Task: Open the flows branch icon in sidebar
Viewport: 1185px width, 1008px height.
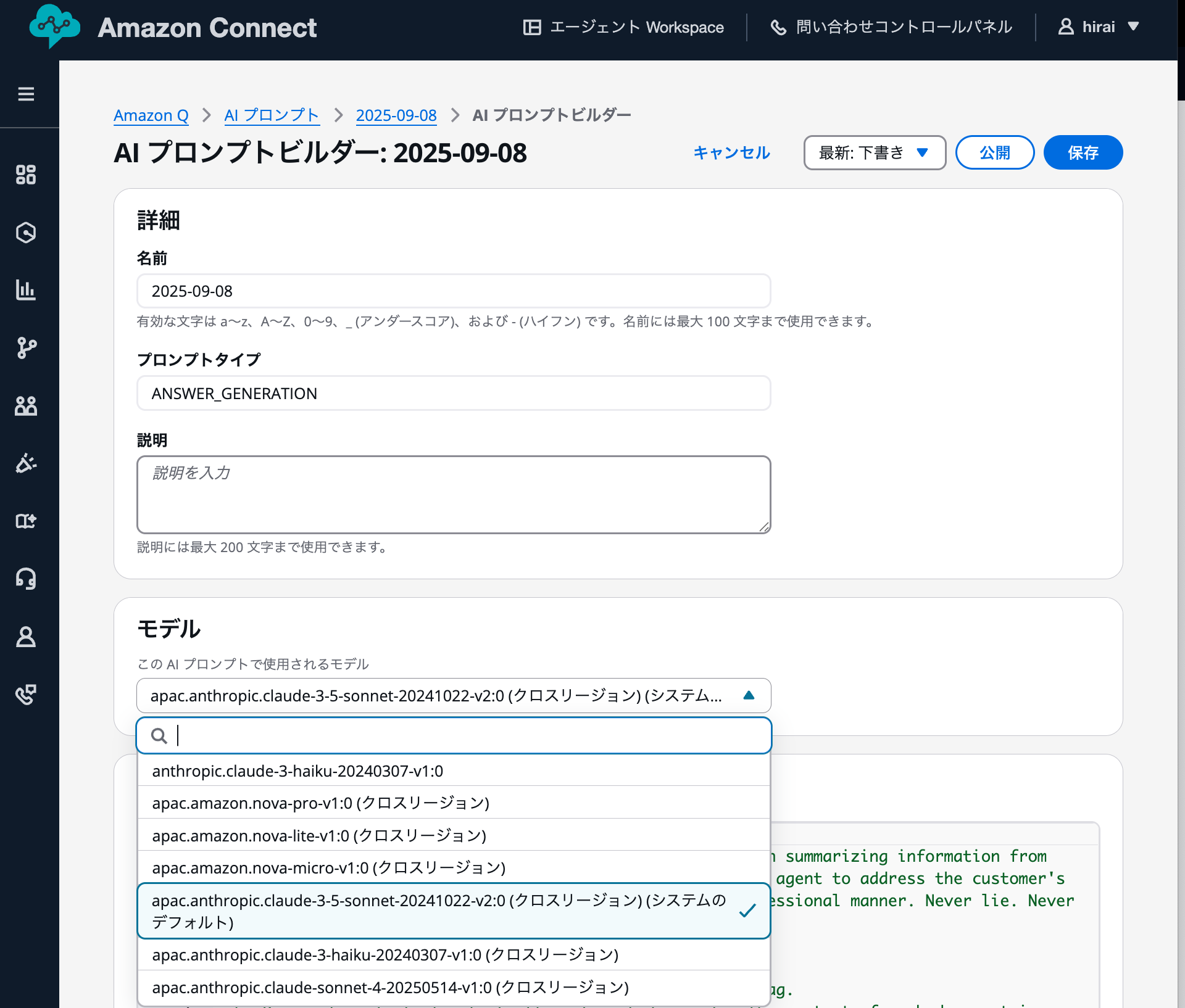Action: click(26, 348)
